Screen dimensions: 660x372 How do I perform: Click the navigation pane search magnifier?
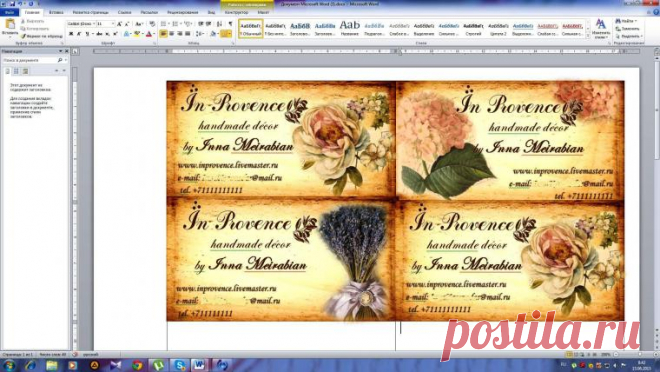60,60
